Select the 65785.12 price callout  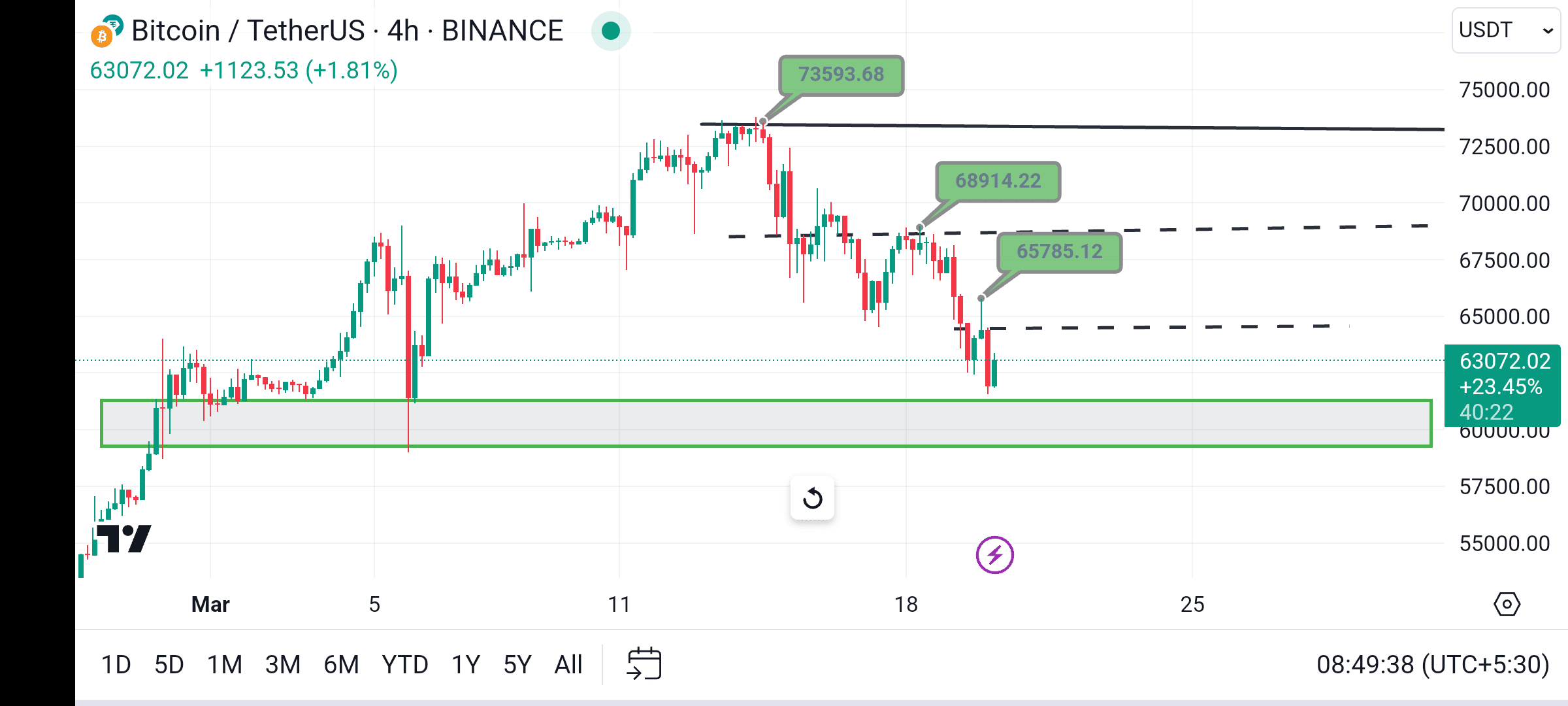pyautogui.click(x=1059, y=252)
